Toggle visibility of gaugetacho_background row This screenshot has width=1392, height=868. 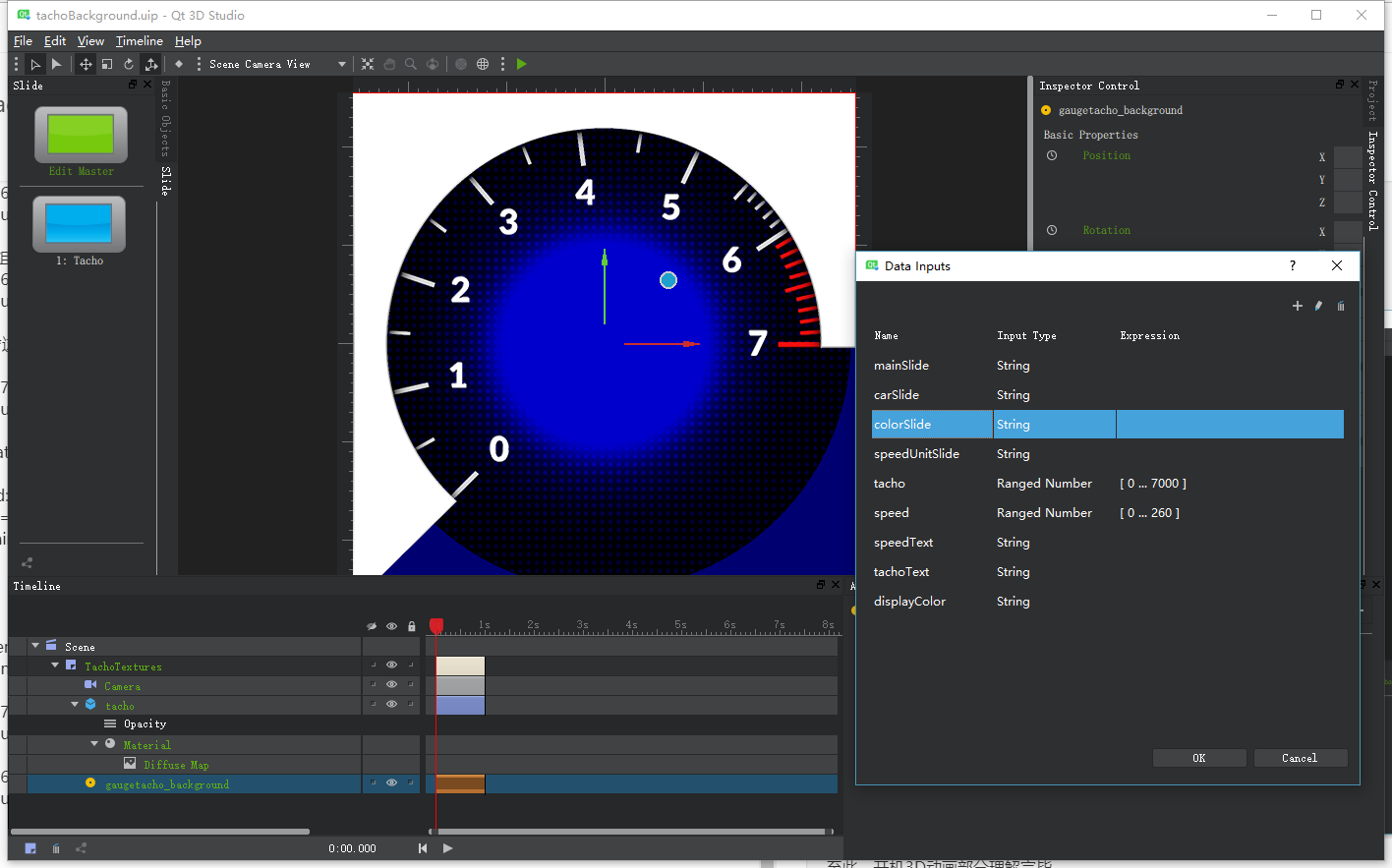pos(391,783)
